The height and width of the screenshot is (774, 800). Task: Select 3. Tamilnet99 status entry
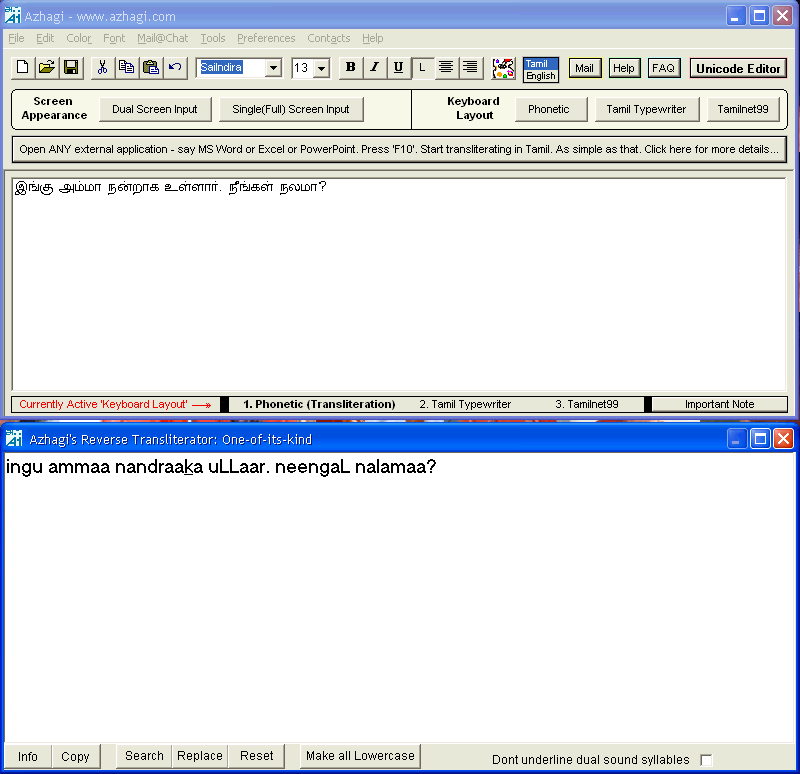[x=587, y=404]
